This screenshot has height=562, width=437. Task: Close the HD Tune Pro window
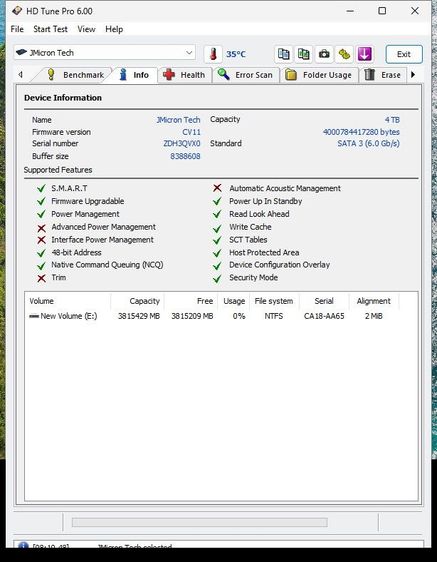pos(415,11)
